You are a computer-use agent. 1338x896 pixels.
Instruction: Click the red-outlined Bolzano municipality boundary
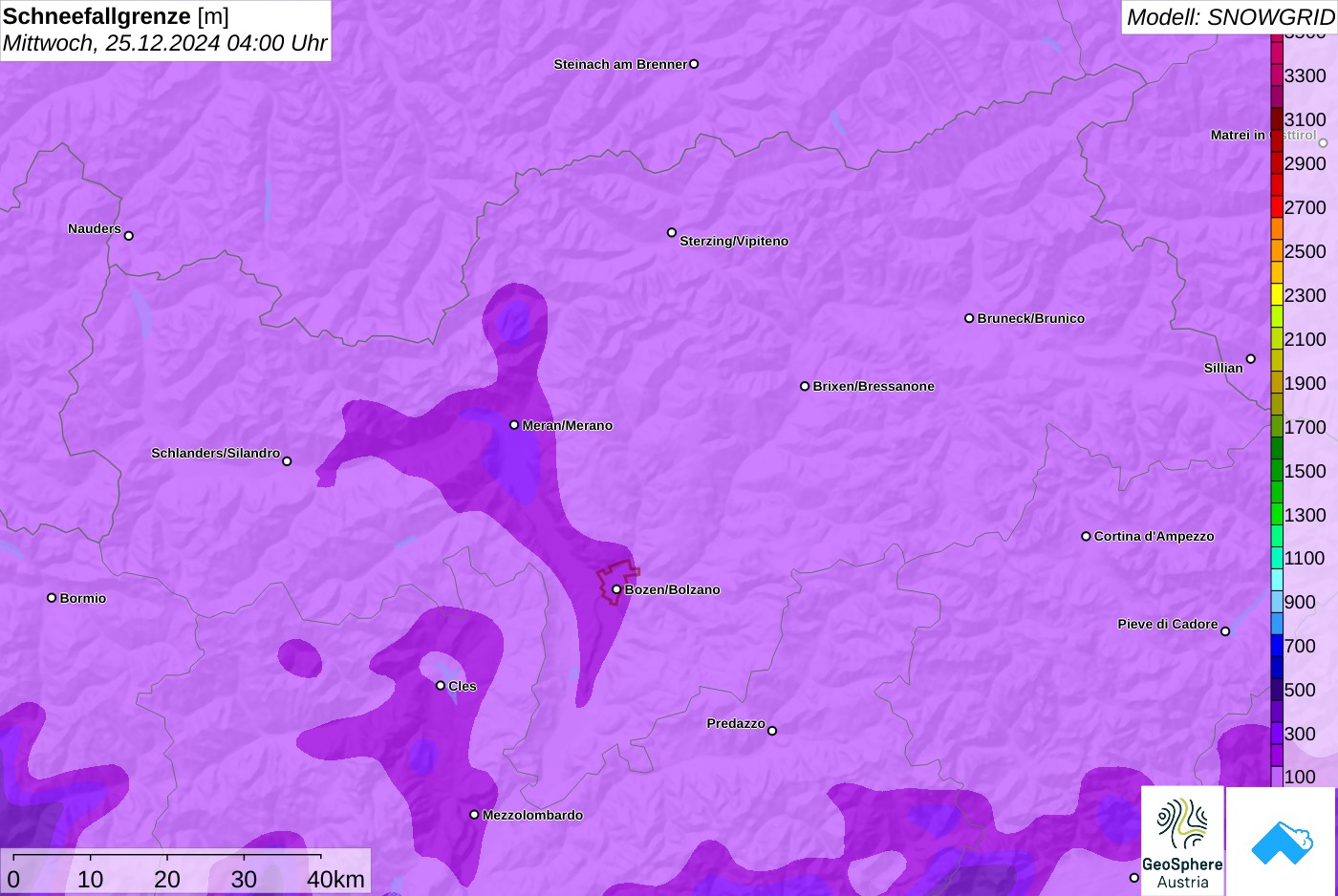tap(618, 582)
